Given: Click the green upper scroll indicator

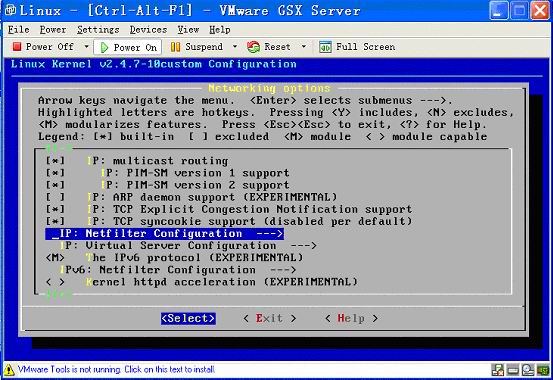Looking at the screenshot, I should click(59, 148).
